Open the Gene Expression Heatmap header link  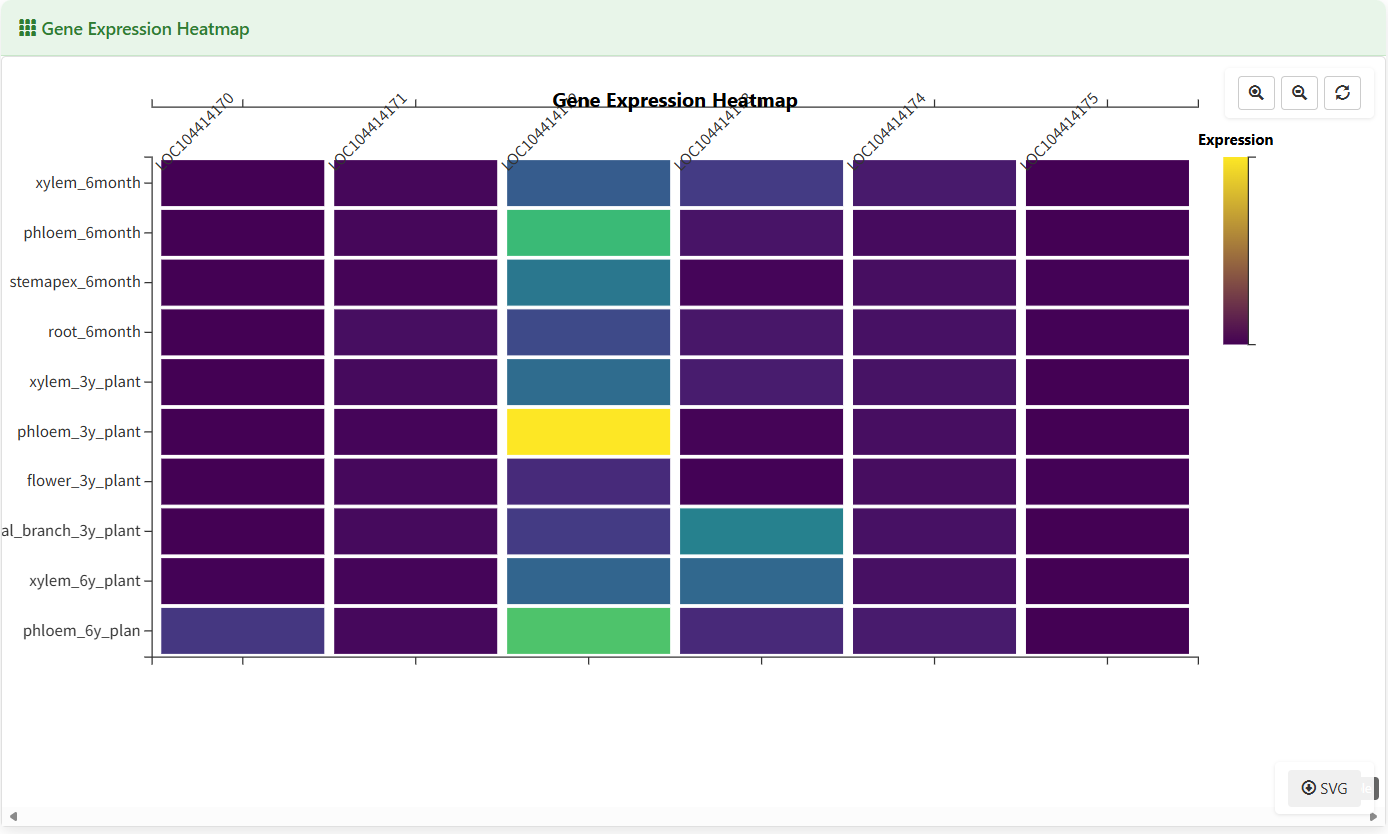pyautogui.click(x=133, y=28)
